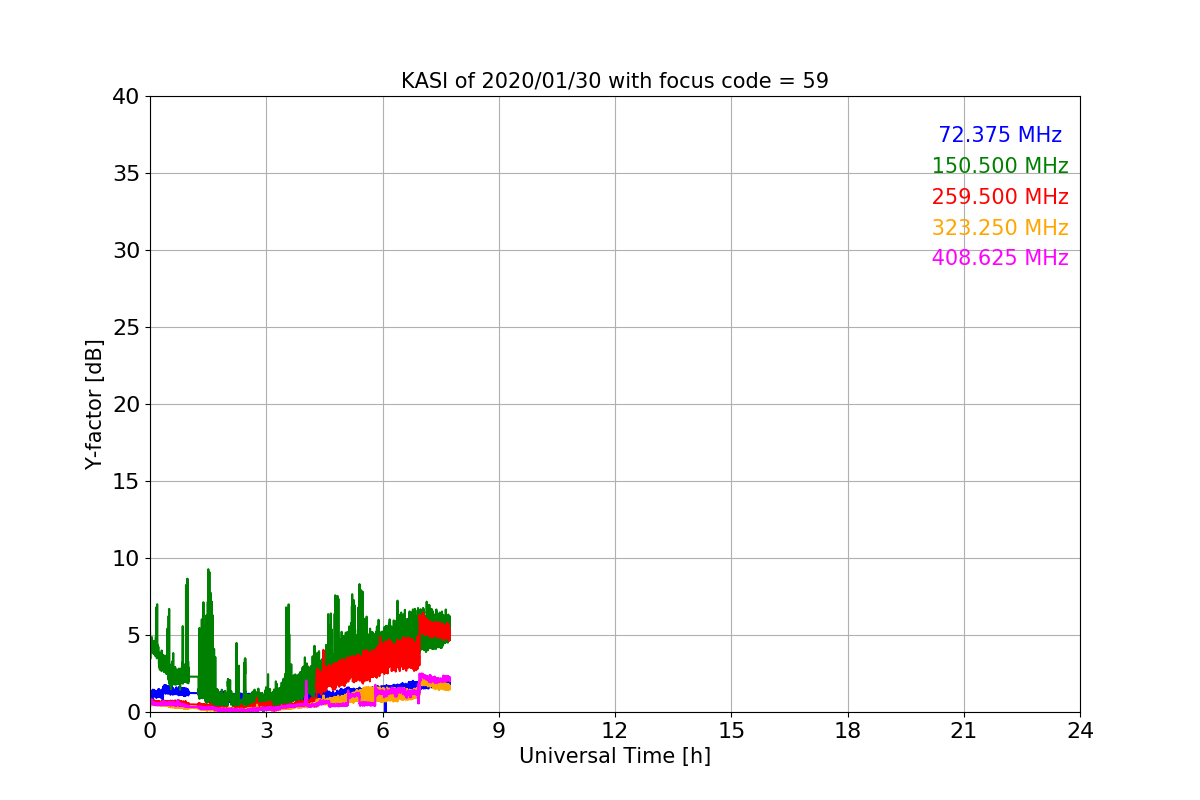Screen dimensions: 1200x800
Task: Click x-axis tick label 24
Action: point(1080,731)
